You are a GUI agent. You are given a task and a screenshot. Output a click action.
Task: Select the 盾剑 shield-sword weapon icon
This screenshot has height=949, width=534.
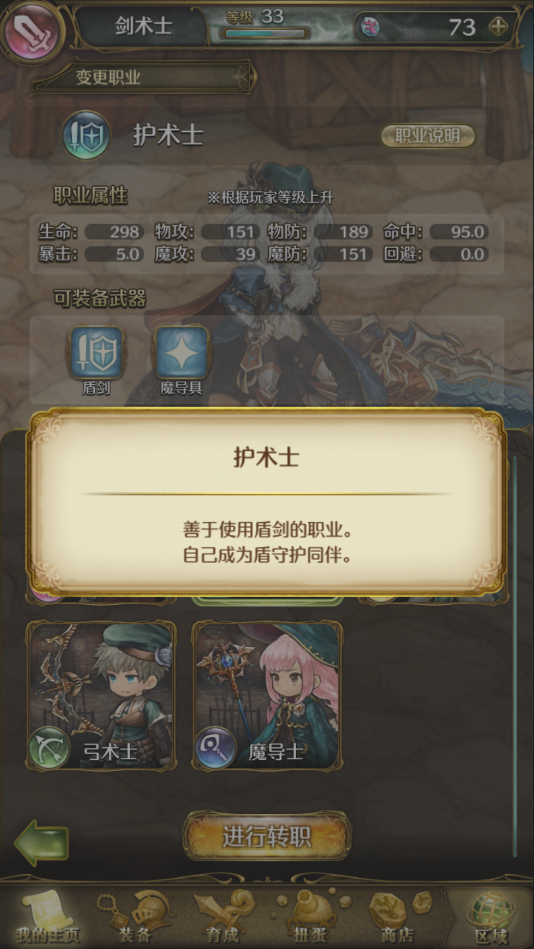[96, 352]
